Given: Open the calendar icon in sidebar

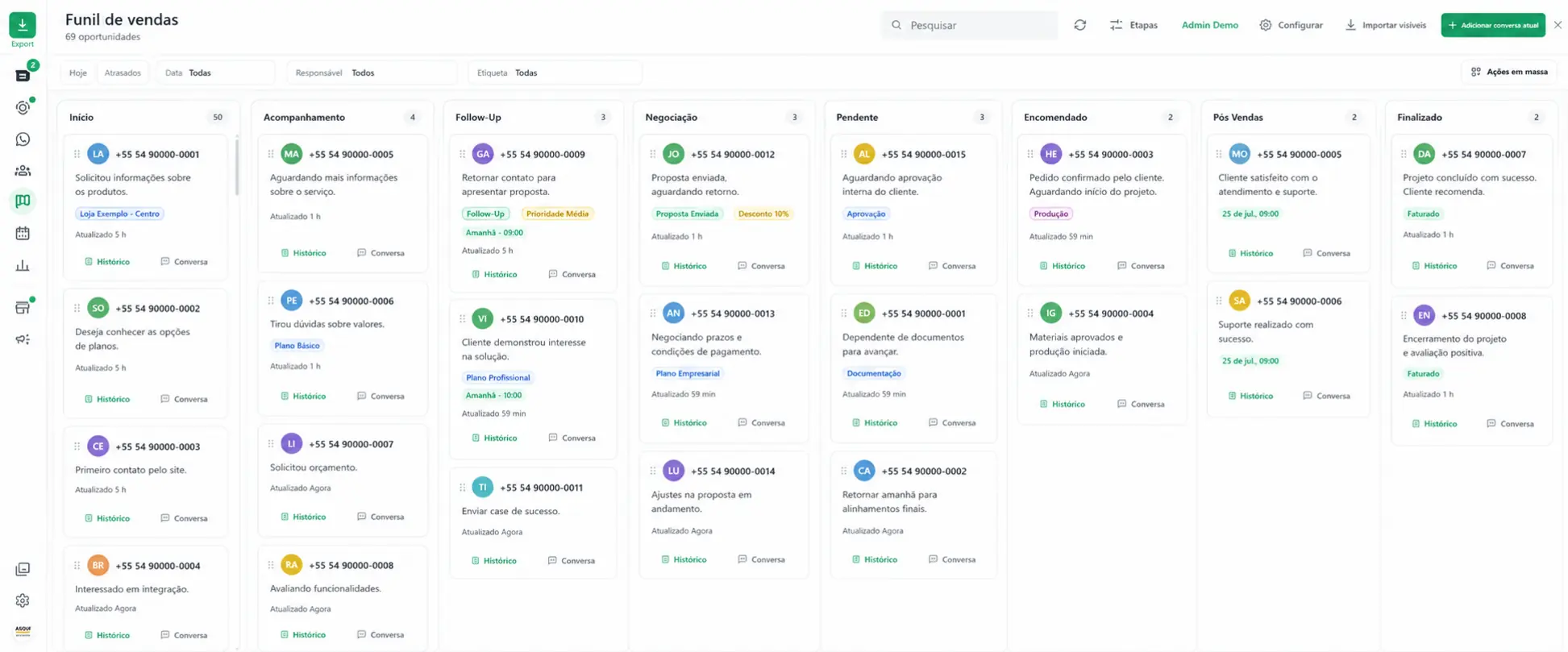Looking at the screenshot, I should coord(23,234).
